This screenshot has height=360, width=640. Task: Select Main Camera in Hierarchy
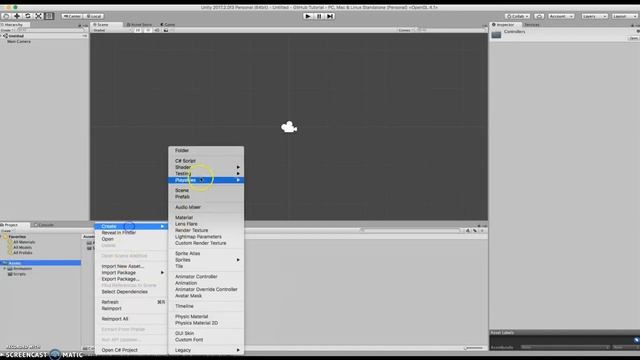click(19, 41)
